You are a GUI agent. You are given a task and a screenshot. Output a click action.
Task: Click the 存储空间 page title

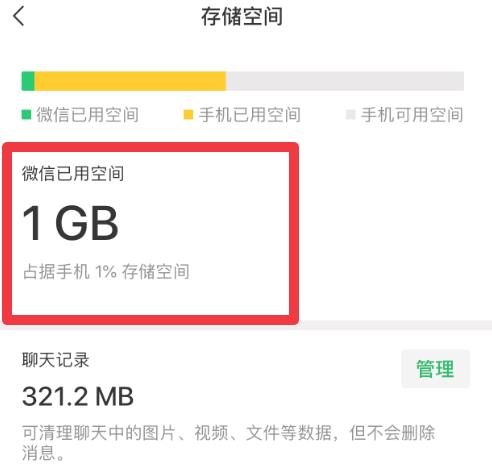point(242,16)
